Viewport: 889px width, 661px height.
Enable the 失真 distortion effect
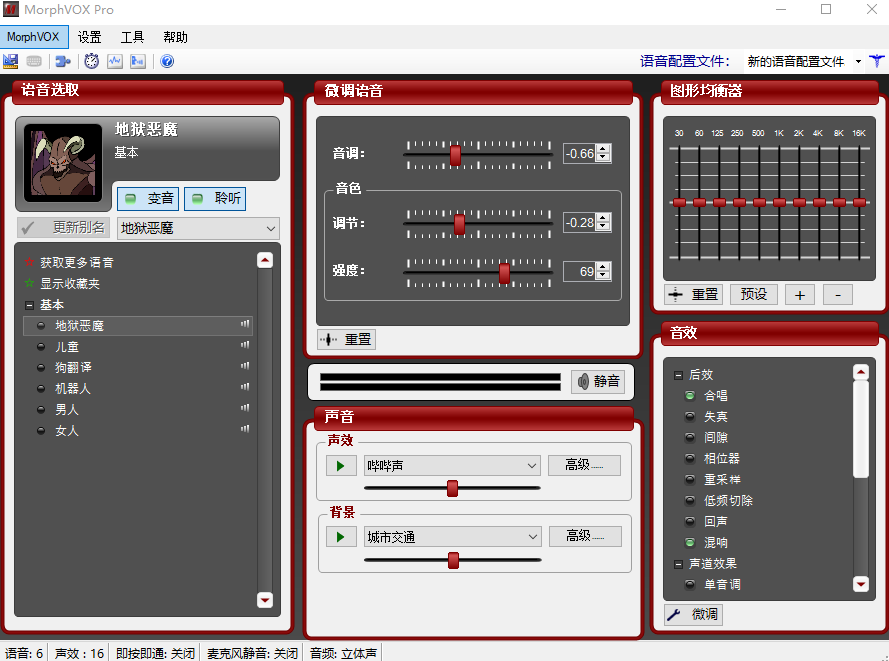pos(690,416)
